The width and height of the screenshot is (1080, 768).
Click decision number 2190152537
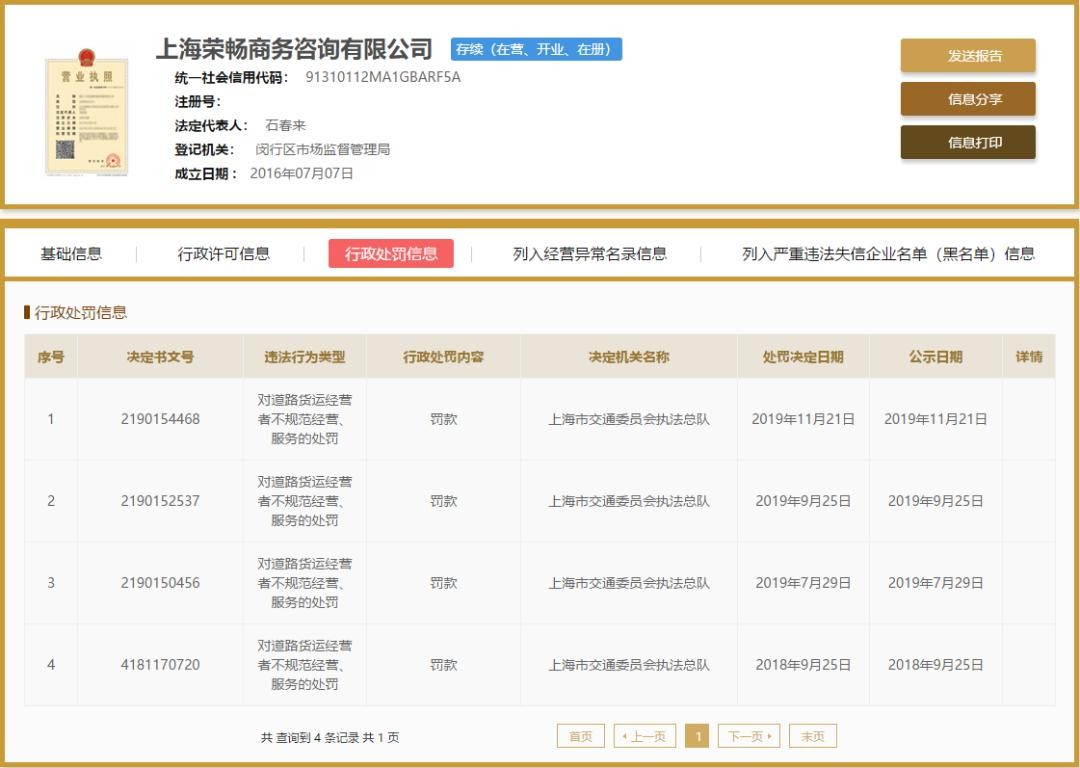pos(160,501)
